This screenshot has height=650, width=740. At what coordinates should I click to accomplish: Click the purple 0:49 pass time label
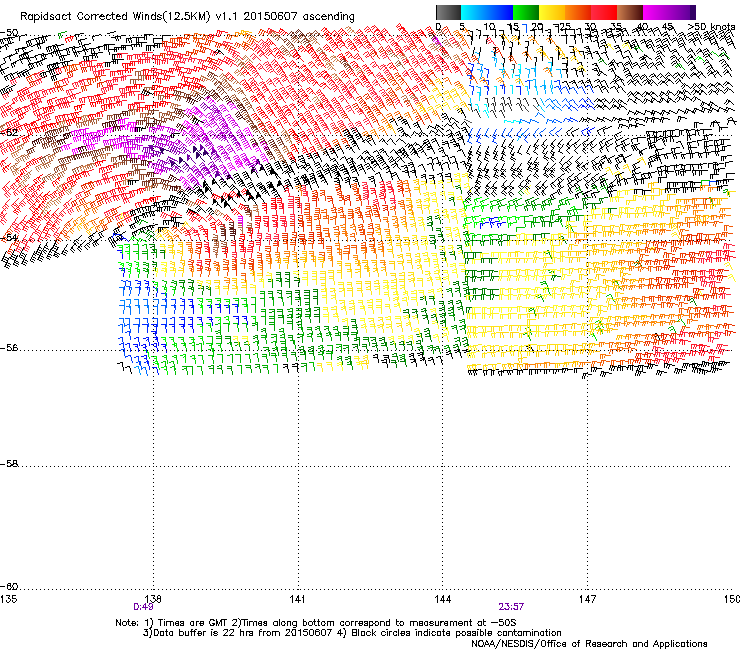[x=143, y=607]
